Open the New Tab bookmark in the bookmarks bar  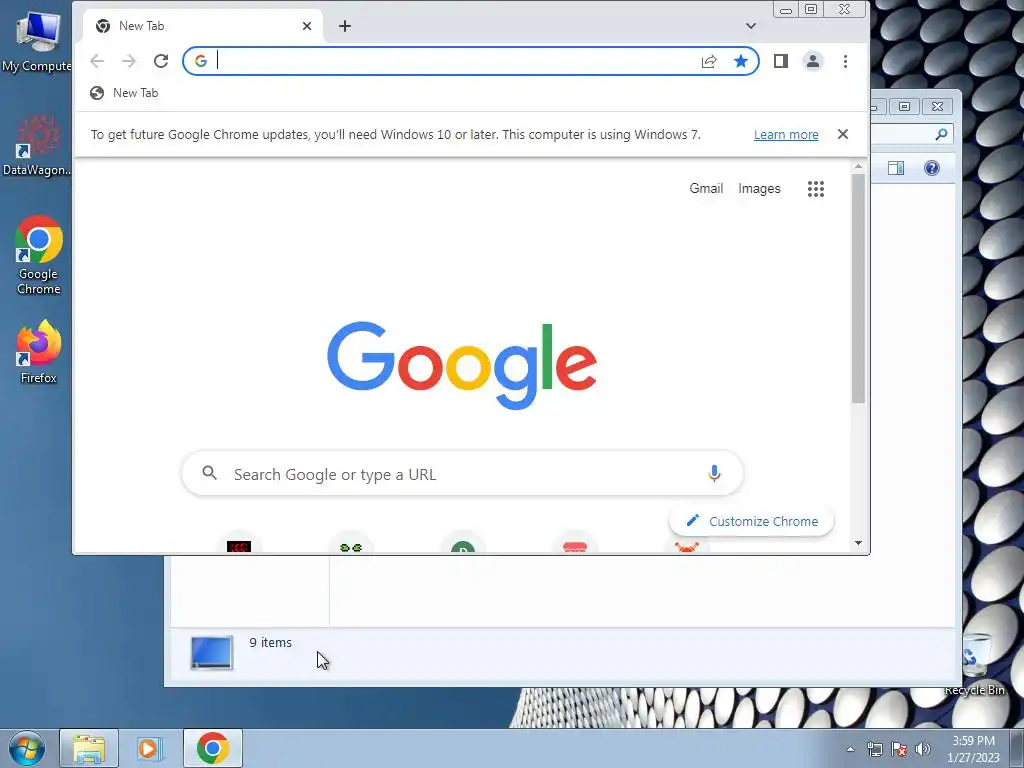coord(124,93)
